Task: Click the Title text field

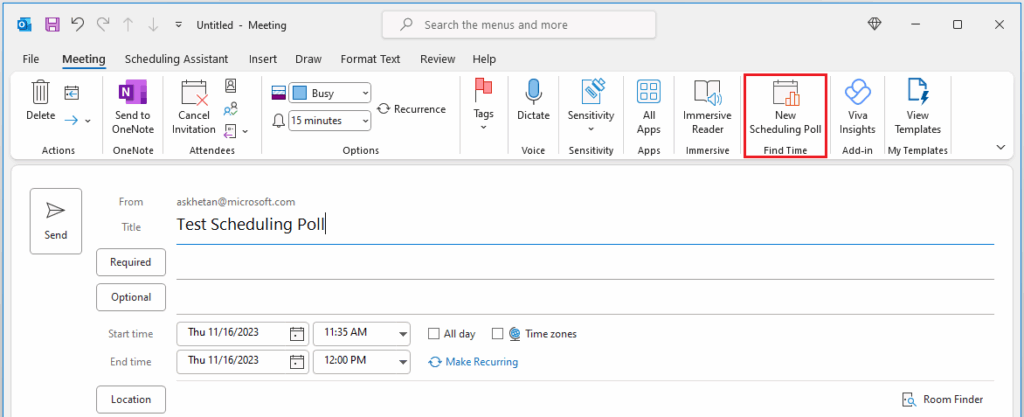Action: tap(580, 225)
